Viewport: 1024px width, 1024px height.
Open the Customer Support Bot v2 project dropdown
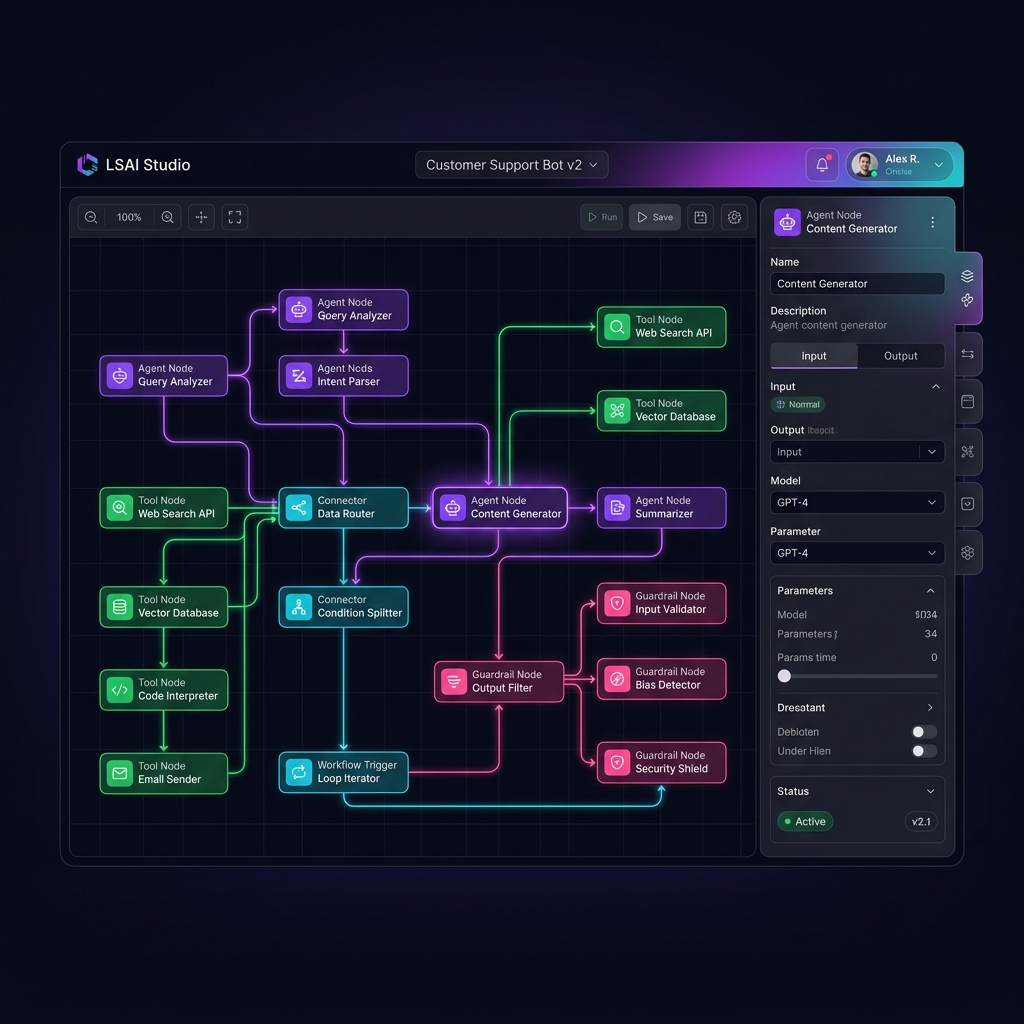511,165
